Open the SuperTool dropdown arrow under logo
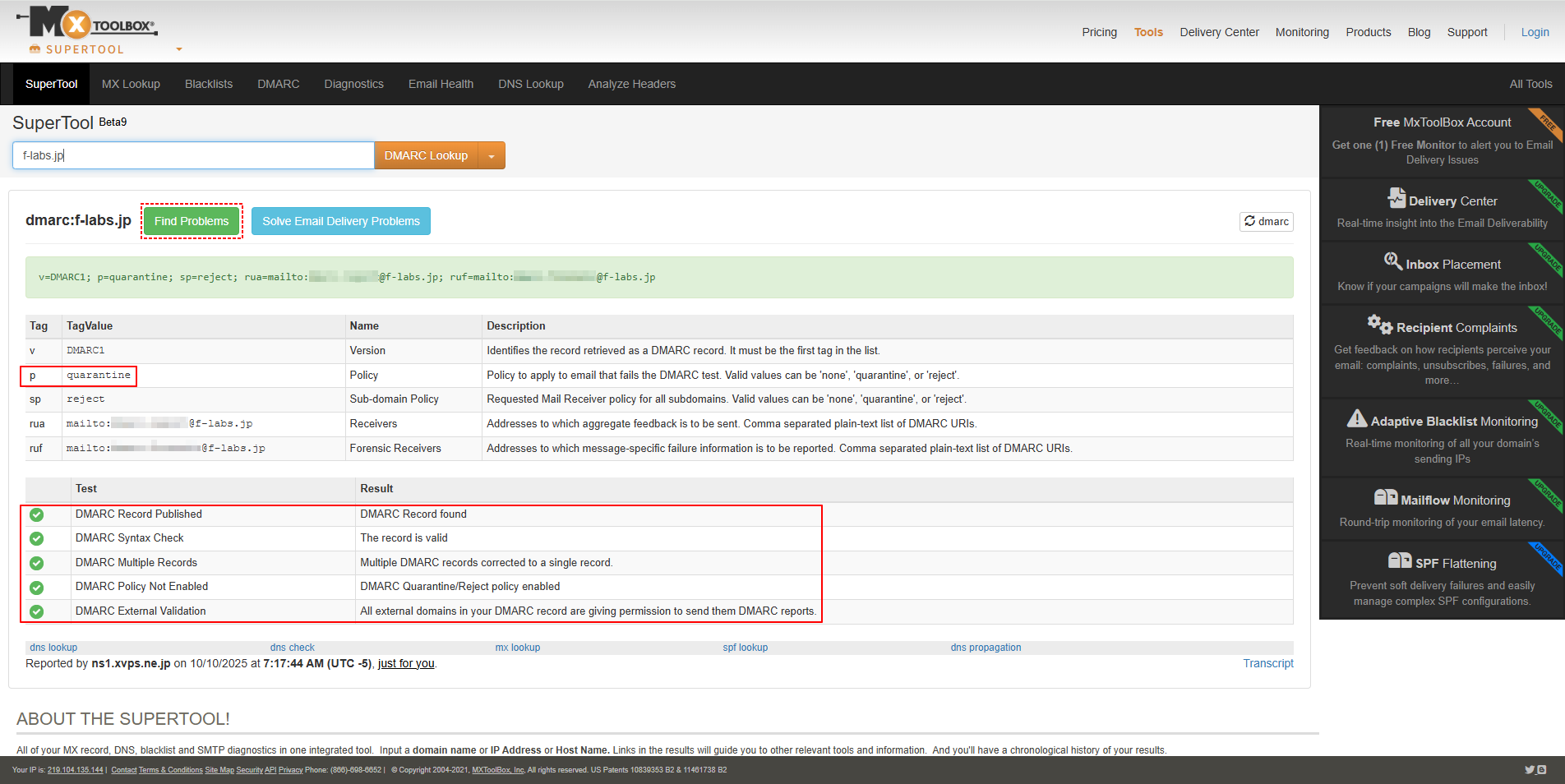1565x784 pixels. pos(179,49)
